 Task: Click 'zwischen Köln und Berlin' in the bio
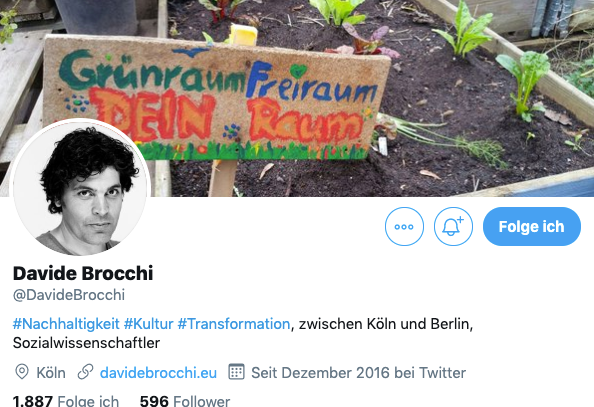point(385,324)
